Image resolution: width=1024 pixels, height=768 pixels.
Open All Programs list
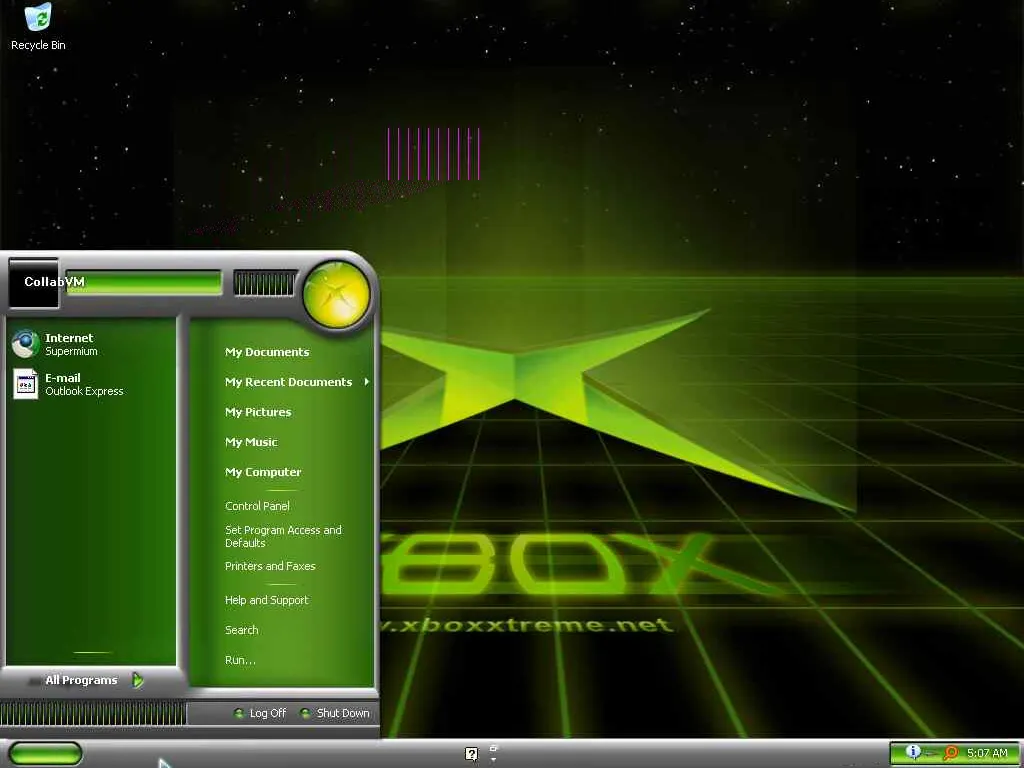tap(81, 680)
